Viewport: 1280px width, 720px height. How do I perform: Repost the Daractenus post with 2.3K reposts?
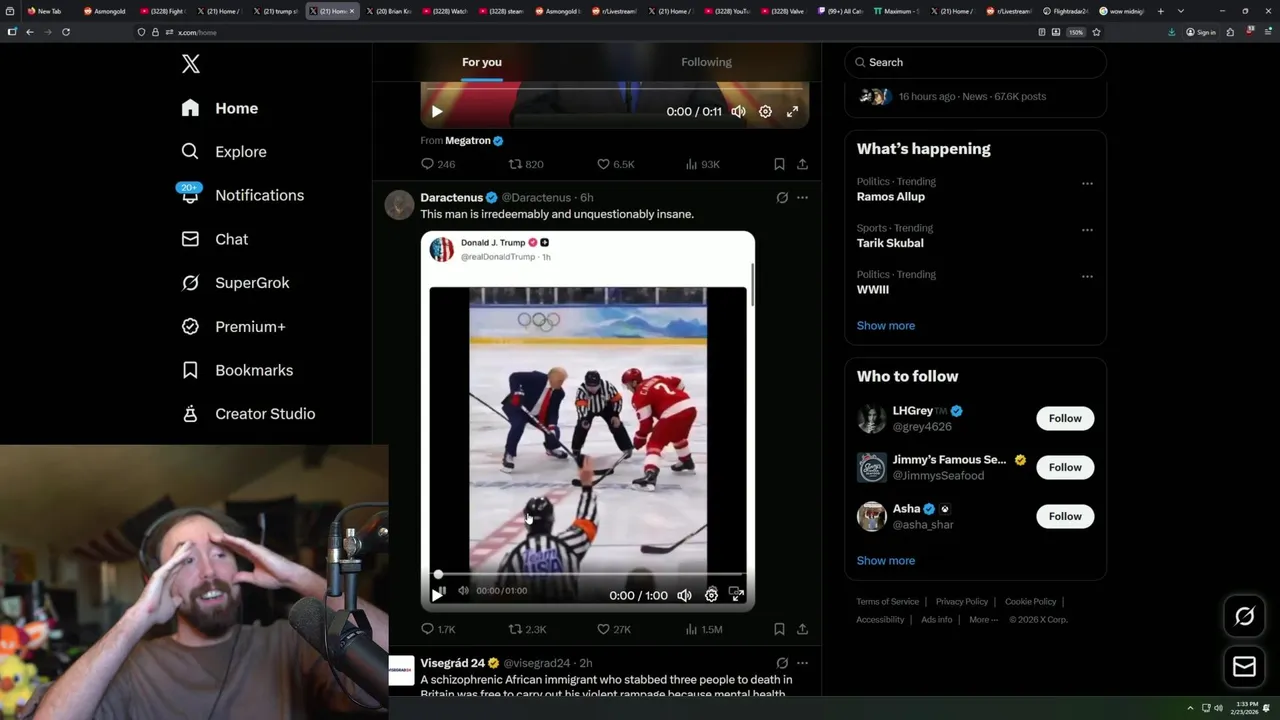tap(527, 629)
